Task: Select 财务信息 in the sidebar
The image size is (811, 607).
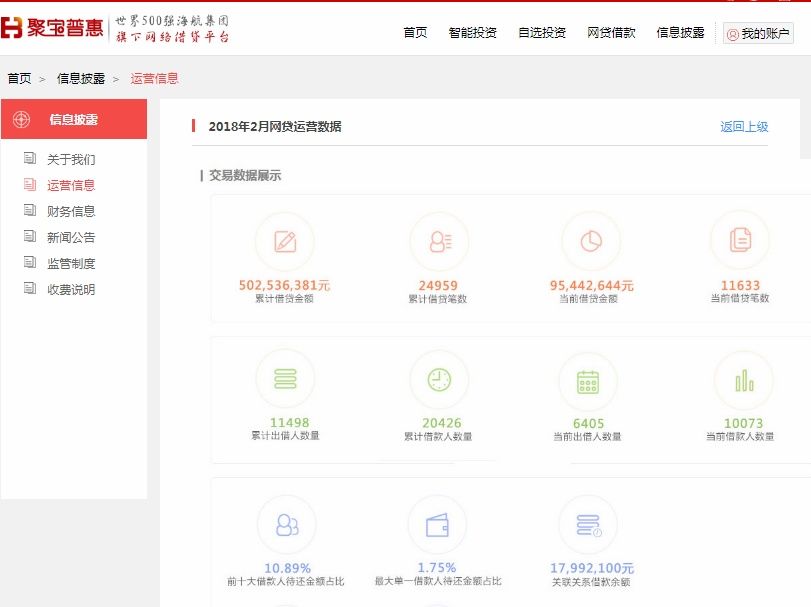Action: [71, 211]
